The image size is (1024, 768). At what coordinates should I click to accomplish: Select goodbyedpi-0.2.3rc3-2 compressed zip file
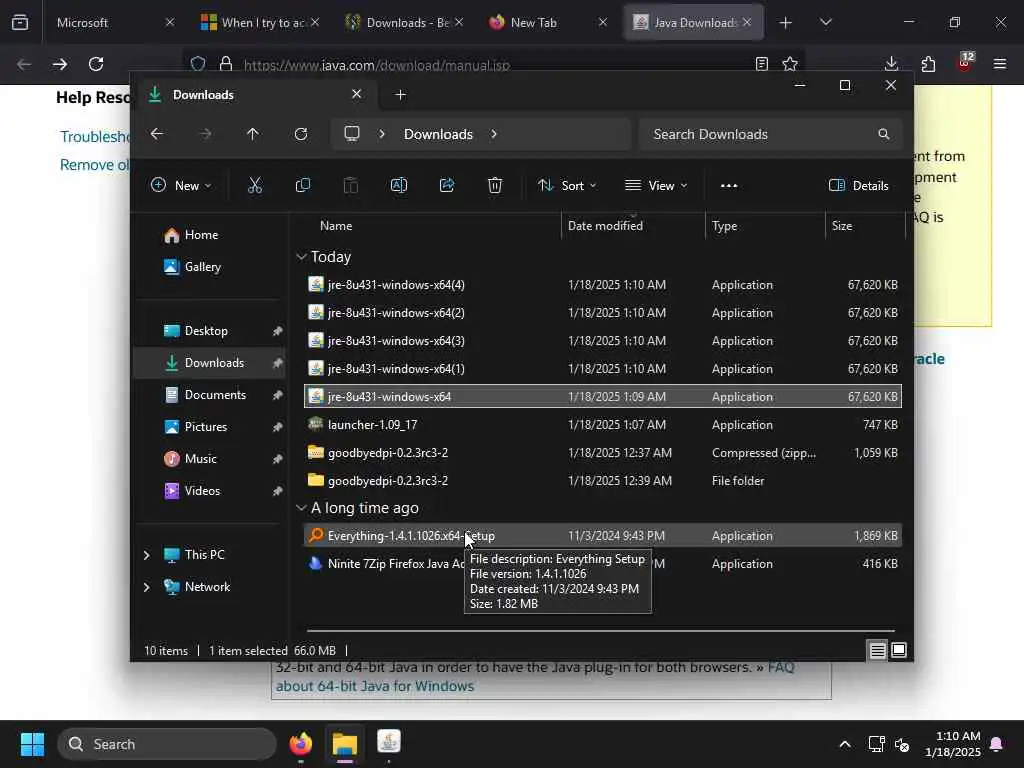(603, 453)
